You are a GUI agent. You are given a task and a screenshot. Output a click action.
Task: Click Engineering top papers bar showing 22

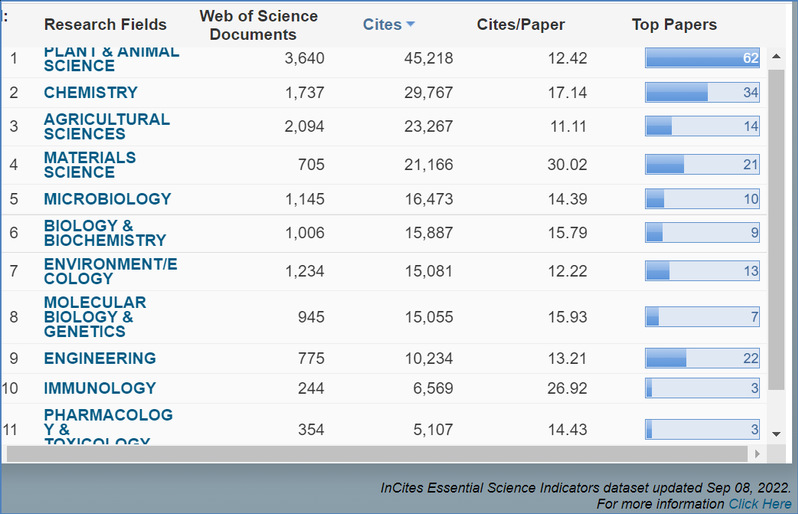pos(702,358)
